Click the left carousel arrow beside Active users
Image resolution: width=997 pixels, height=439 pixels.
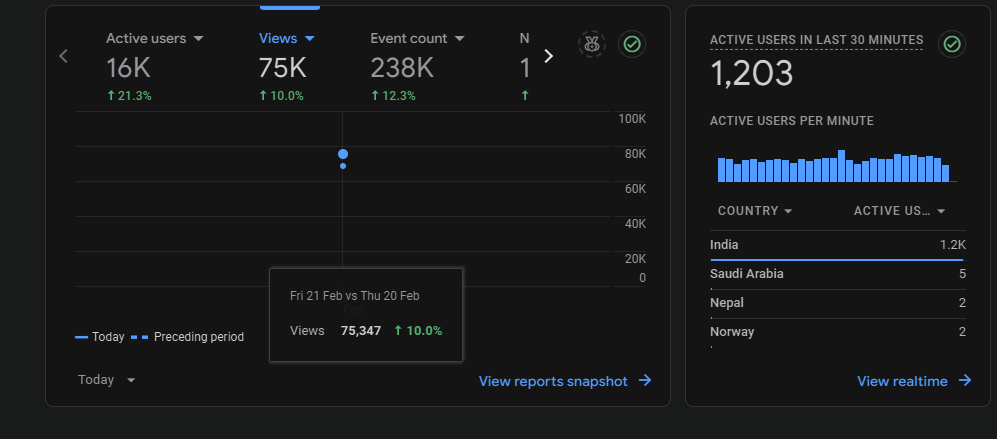point(63,56)
